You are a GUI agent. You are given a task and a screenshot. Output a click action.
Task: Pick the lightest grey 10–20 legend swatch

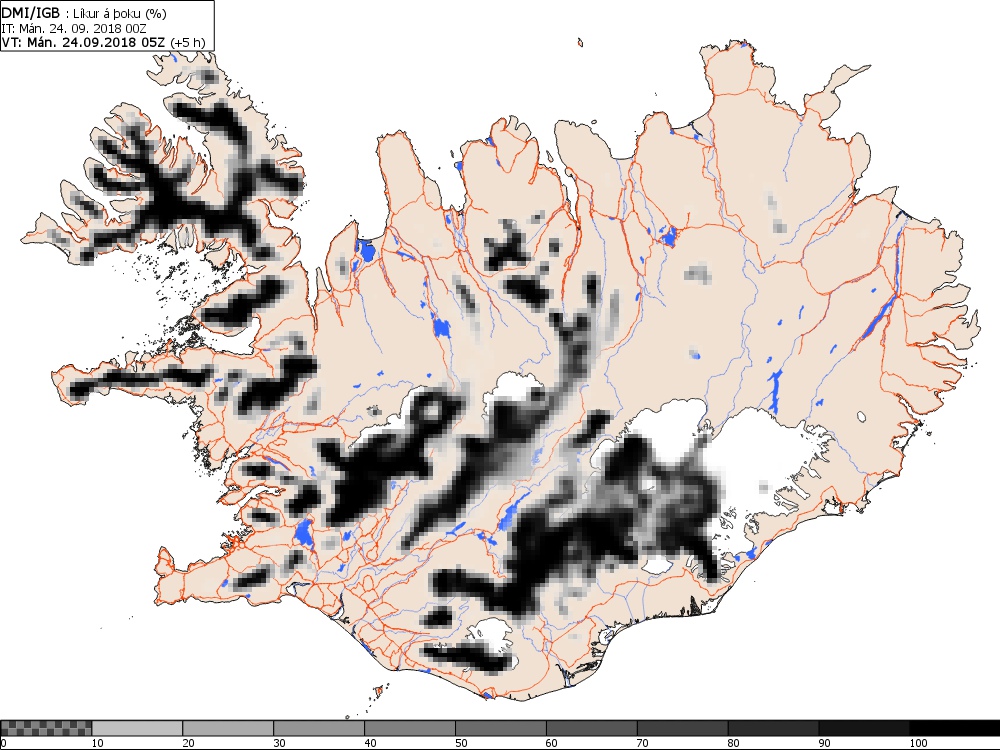(137, 728)
